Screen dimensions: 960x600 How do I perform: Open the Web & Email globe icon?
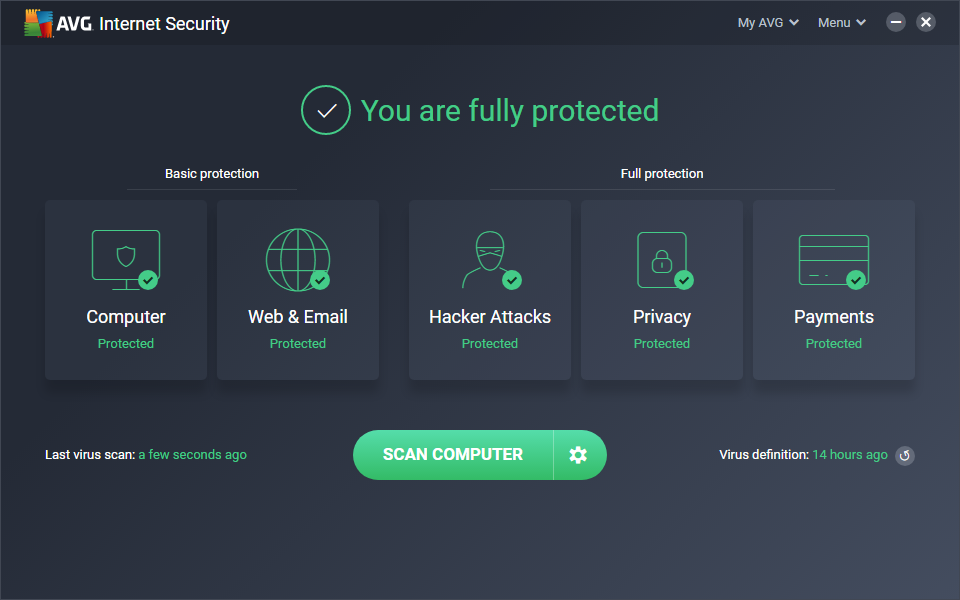(298, 260)
